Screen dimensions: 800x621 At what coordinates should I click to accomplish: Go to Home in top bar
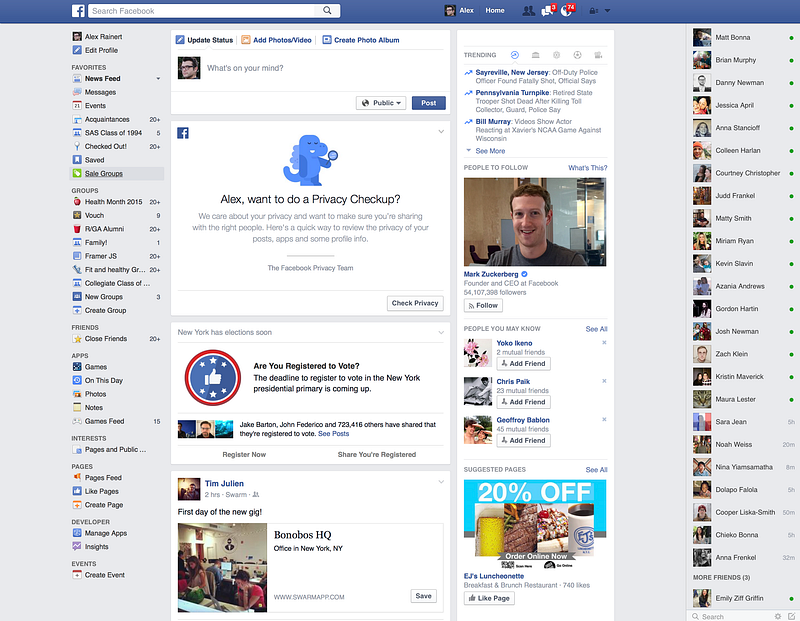pyautogui.click(x=495, y=11)
